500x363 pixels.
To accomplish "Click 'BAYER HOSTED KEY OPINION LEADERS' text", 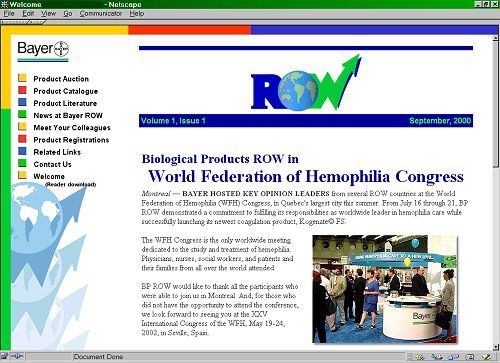I will pos(256,194).
